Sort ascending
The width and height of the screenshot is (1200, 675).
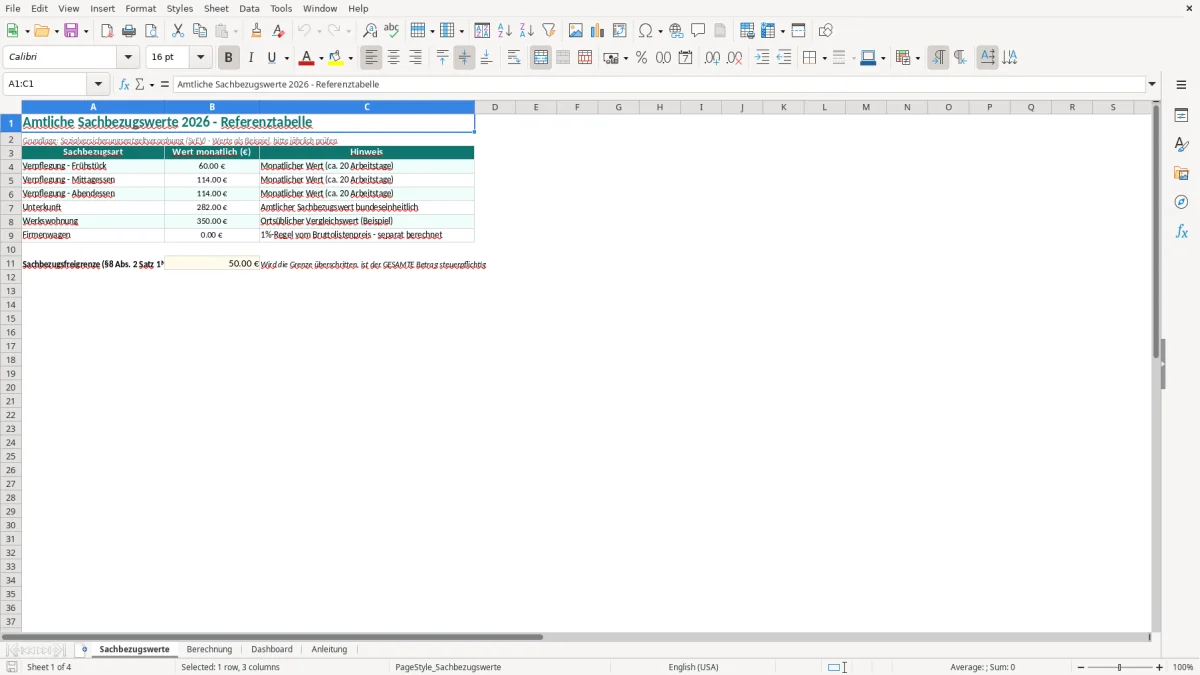(505, 31)
